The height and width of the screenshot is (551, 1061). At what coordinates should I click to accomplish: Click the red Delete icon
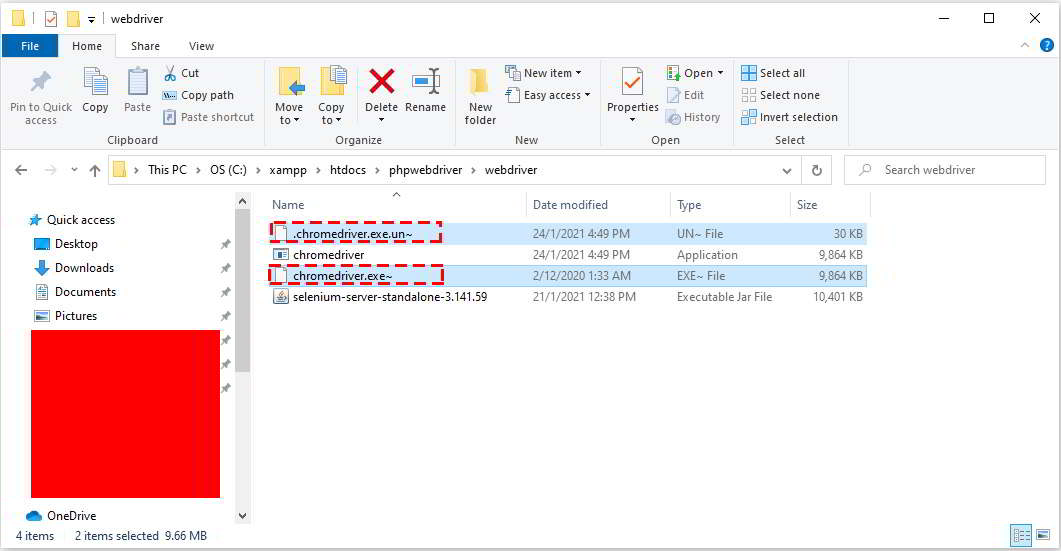pyautogui.click(x=382, y=82)
